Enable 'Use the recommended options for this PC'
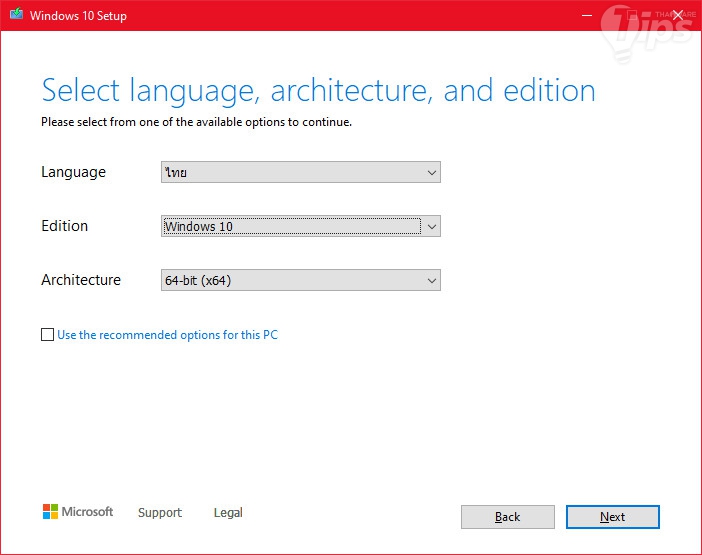The width and height of the screenshot is (702, 555). click(47, 335)
